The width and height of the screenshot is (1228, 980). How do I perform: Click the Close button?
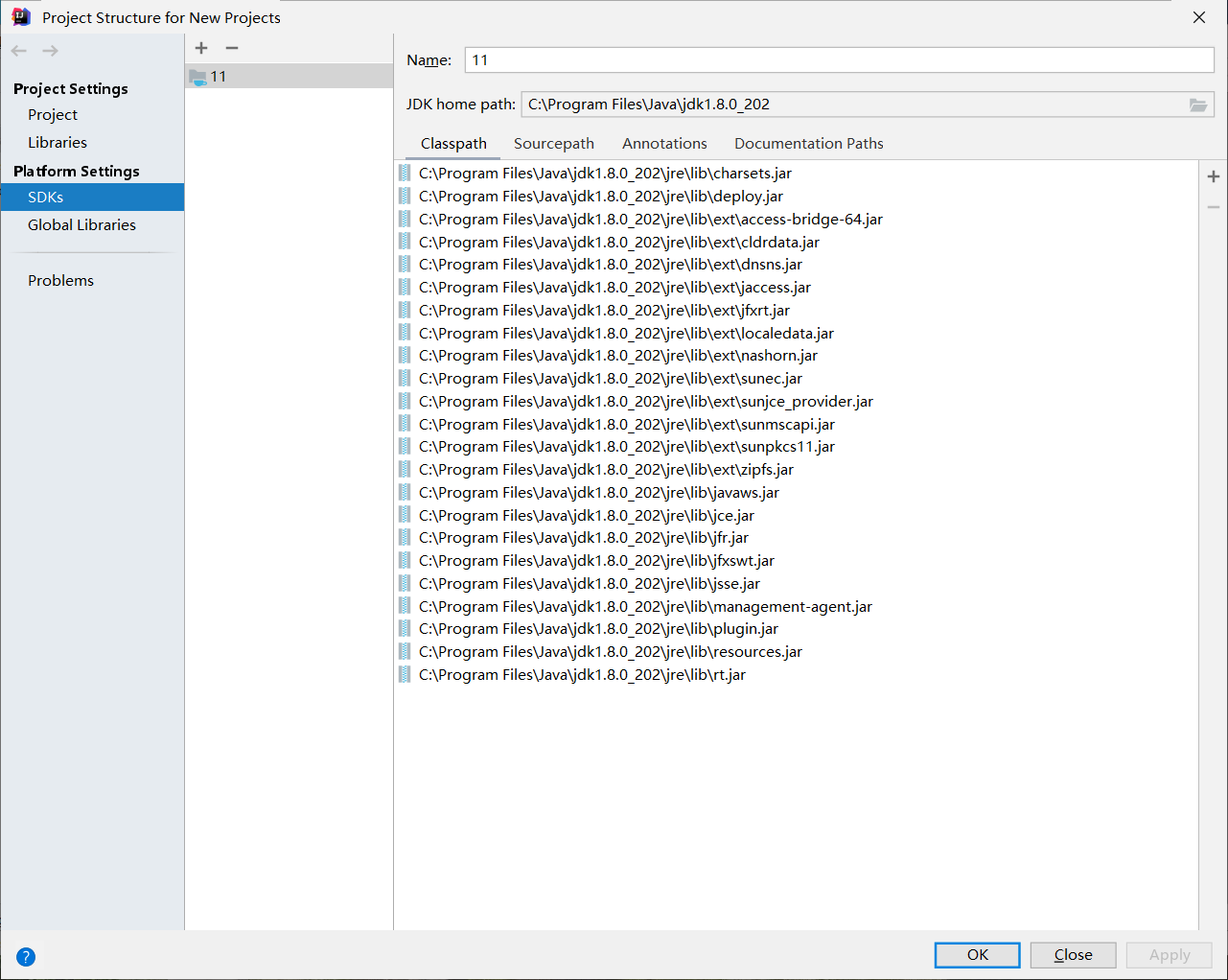(1074, 955)
